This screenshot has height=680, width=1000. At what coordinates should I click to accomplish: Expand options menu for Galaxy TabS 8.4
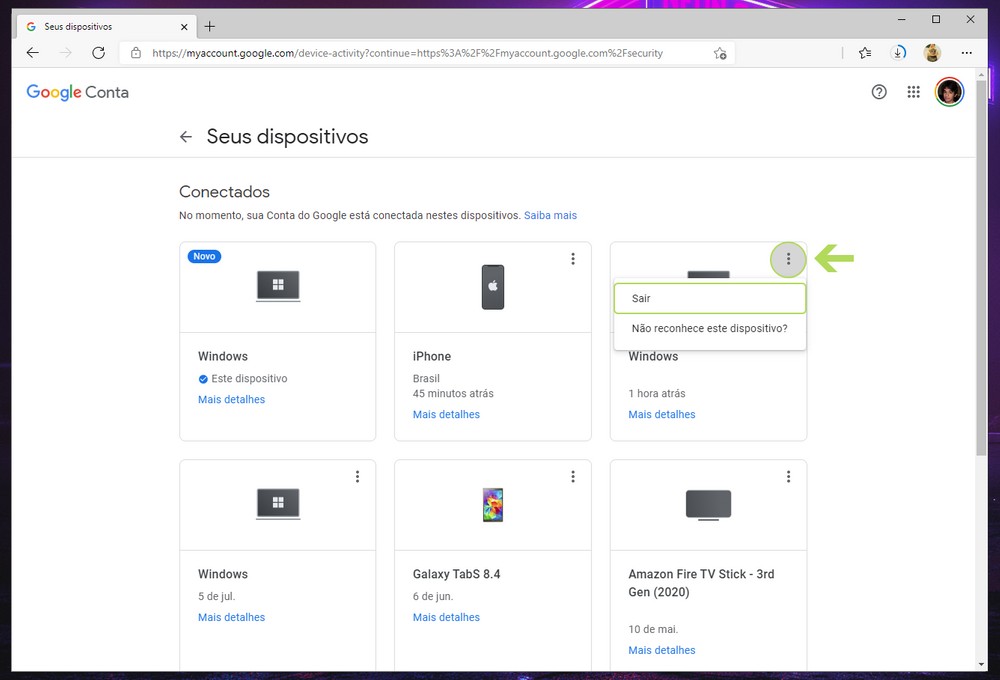(x=573, y=477)
